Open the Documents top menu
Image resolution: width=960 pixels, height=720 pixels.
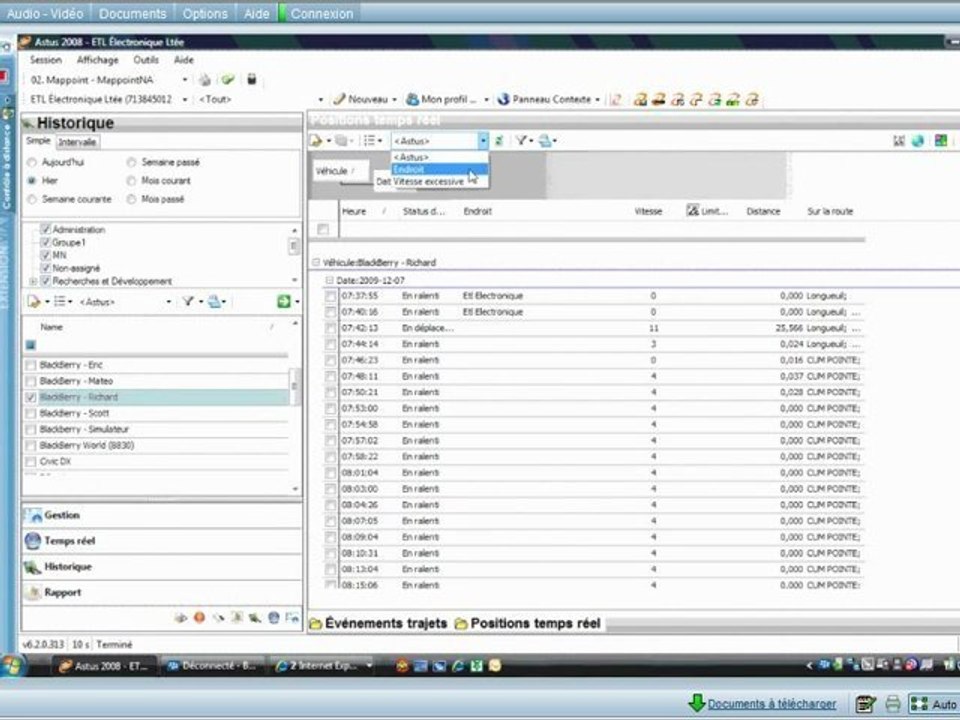(132, 13)
